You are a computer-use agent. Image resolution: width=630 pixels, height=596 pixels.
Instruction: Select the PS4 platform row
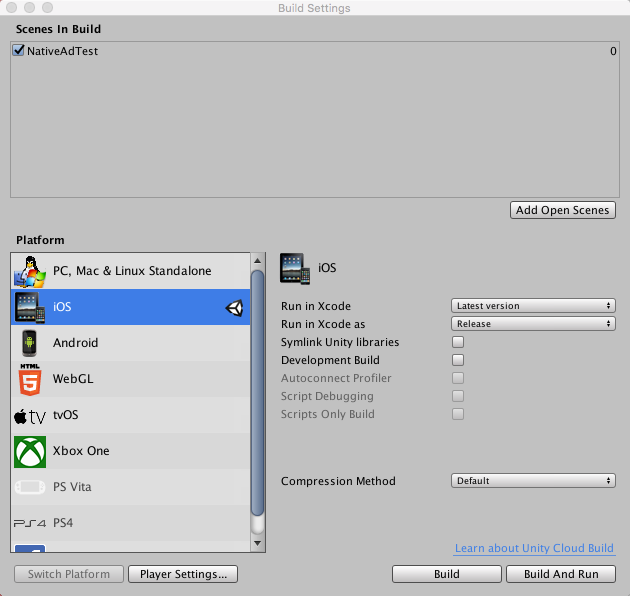click(x=131, y=523)
